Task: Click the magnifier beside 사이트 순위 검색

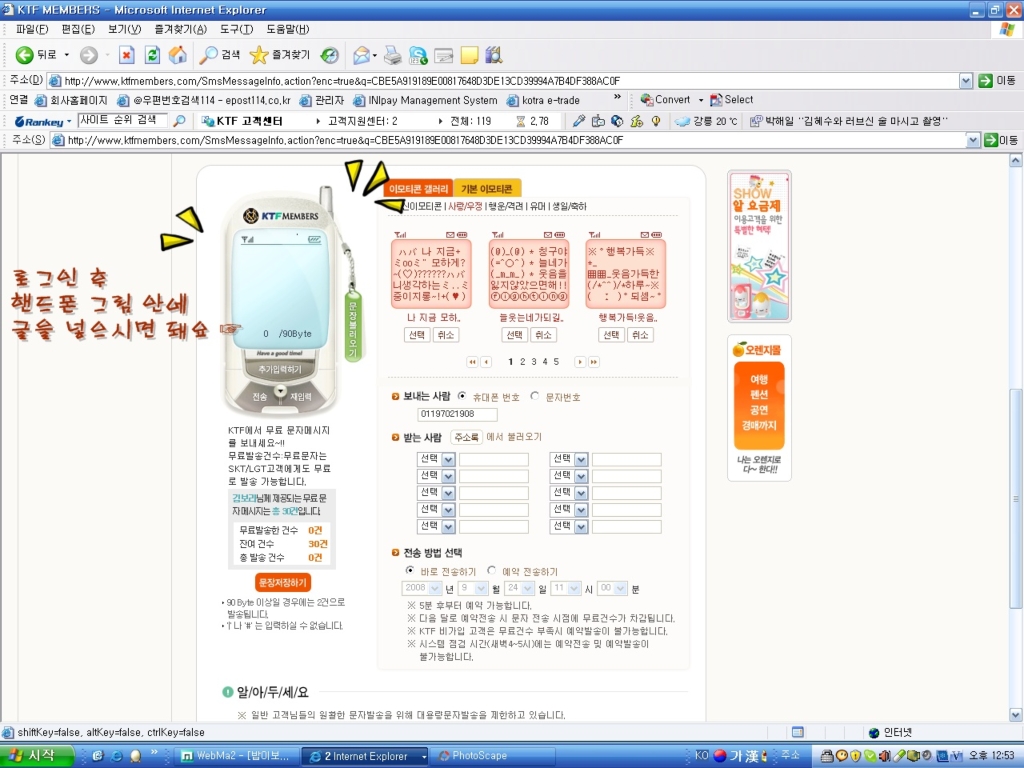Action: click(179, 121)
